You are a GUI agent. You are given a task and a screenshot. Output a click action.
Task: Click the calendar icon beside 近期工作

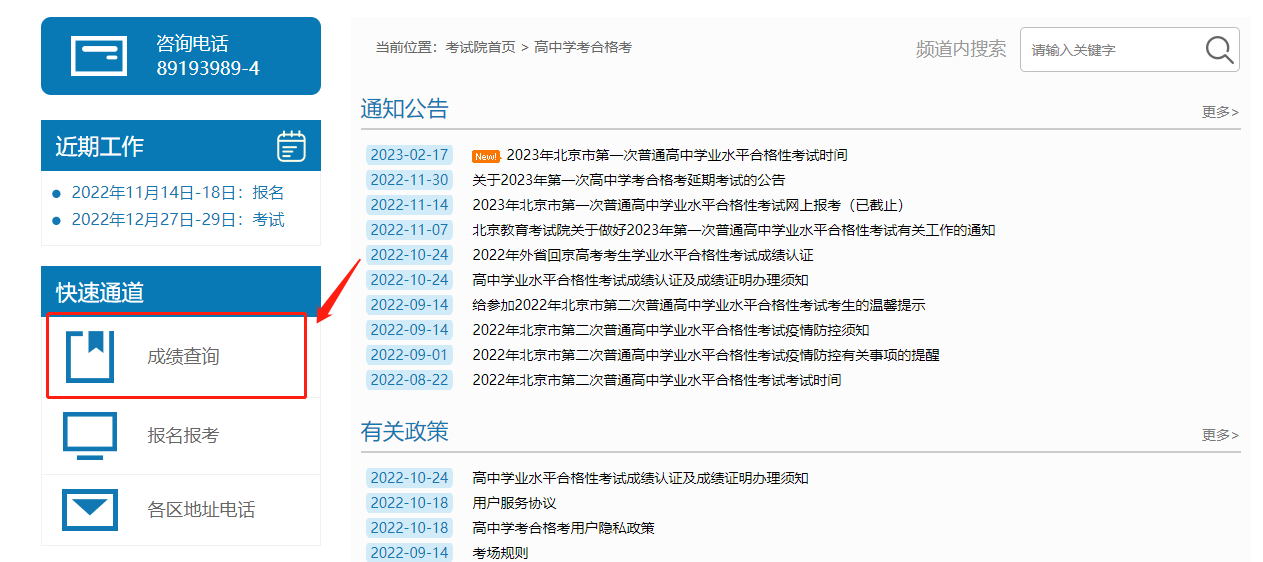[291, 146]
